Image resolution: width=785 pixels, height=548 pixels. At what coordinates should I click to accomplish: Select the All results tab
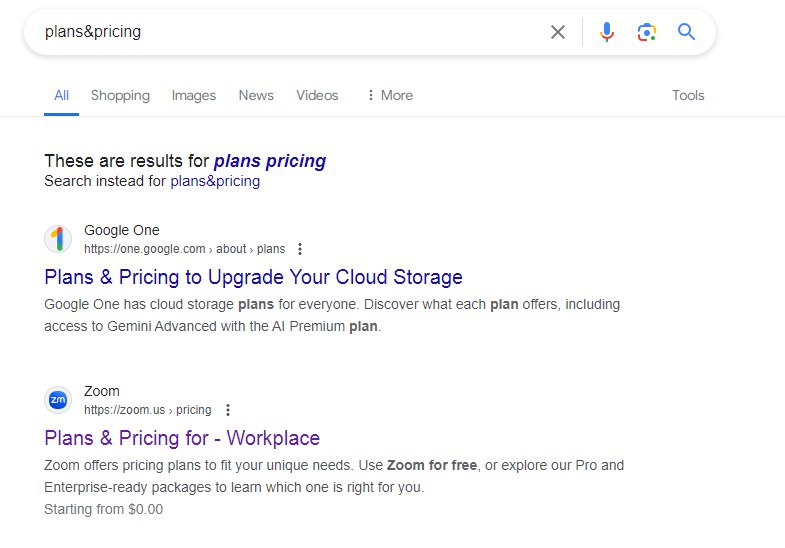point(62,95)
